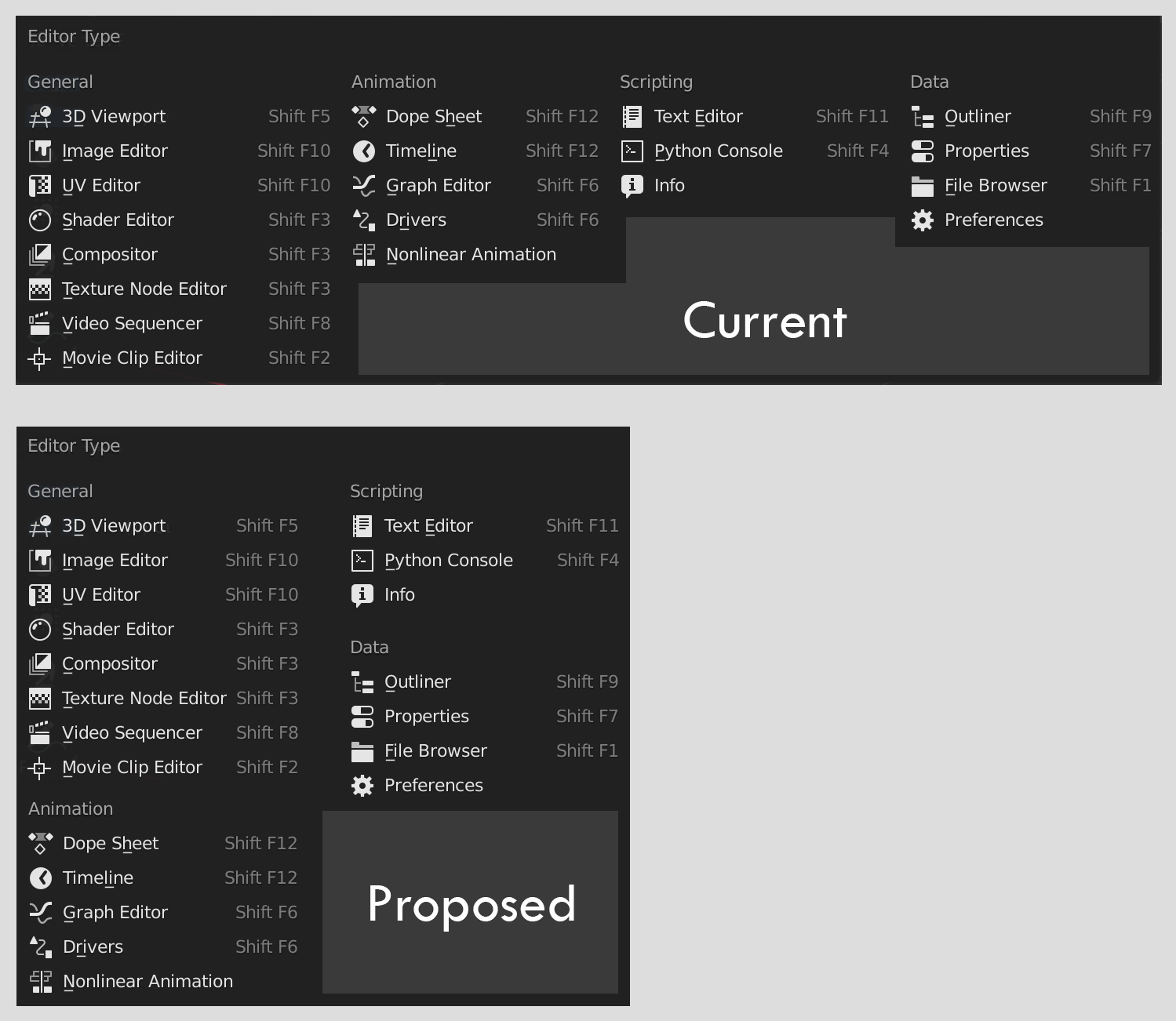Choose Image Editor in Proposed menu
The width and height of the screenshot is (1176, 1021).
tap(163, 561)
